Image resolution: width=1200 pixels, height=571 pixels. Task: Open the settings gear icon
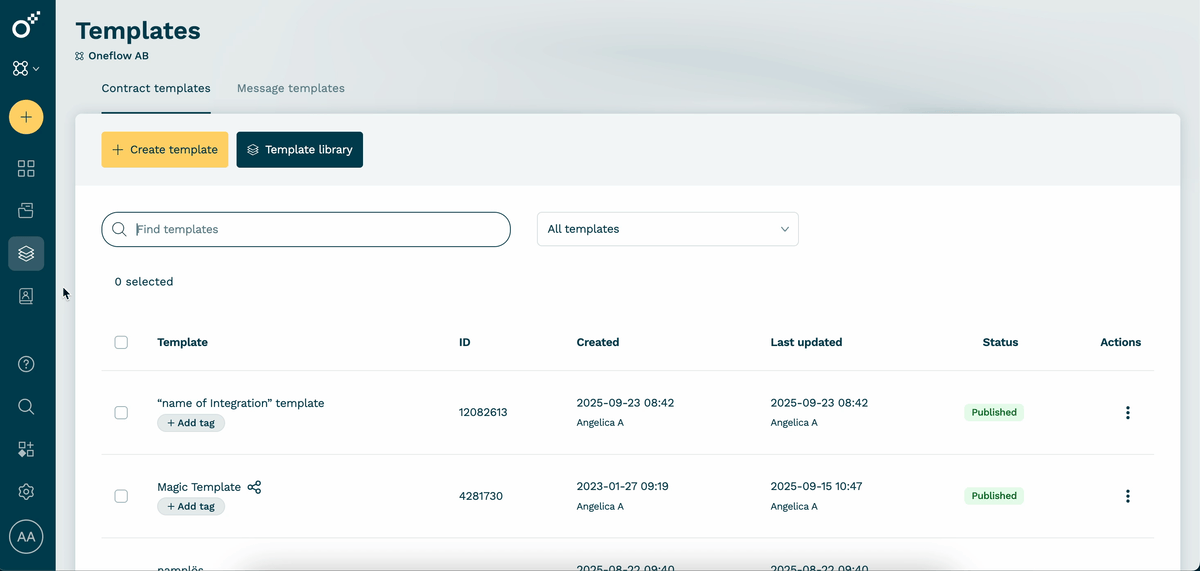coord(26,492)
